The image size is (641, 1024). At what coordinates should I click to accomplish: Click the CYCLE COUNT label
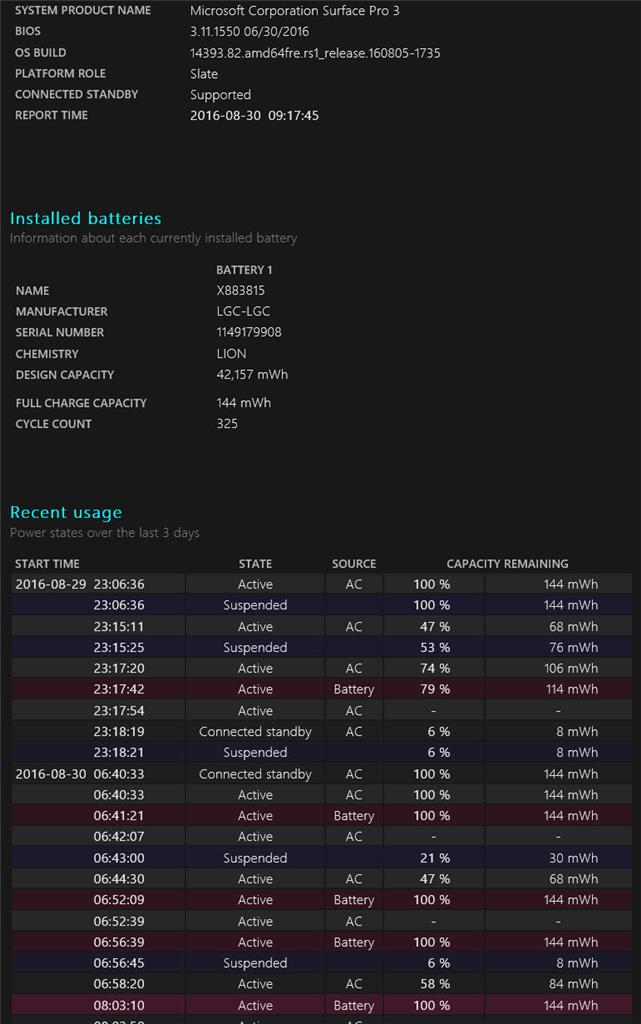tap(54, 424)
